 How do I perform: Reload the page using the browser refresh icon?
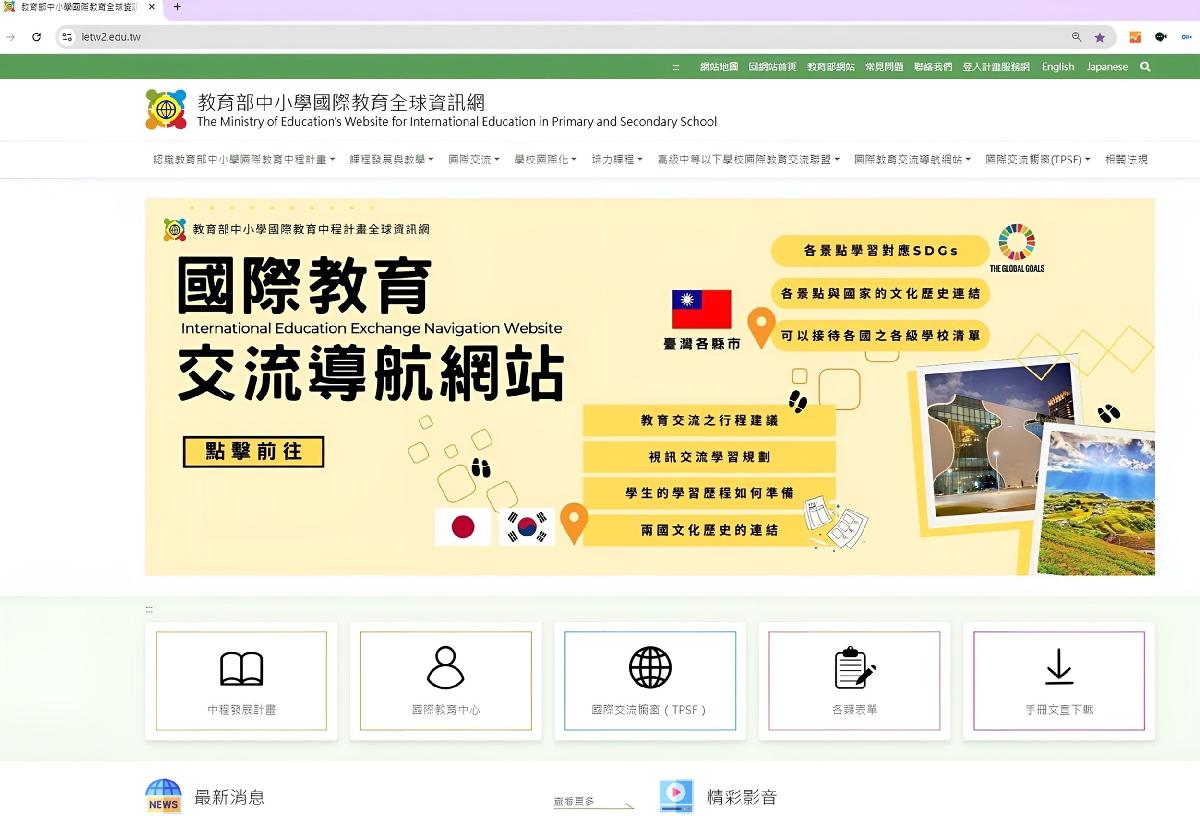pos(37,37)
